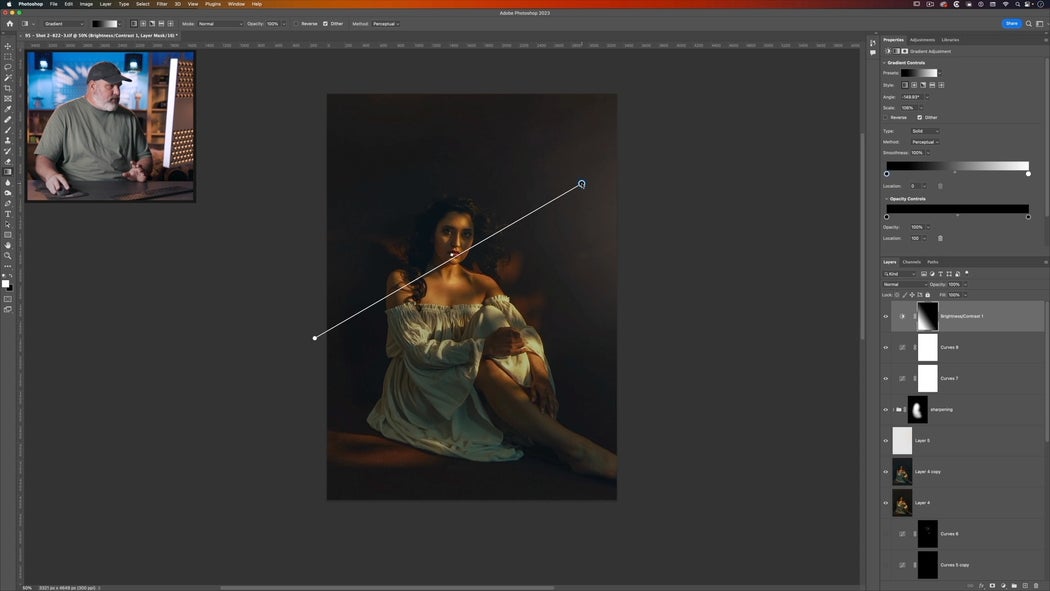Enable the Reverse checkbox in Properties

[x=885, y=117]
